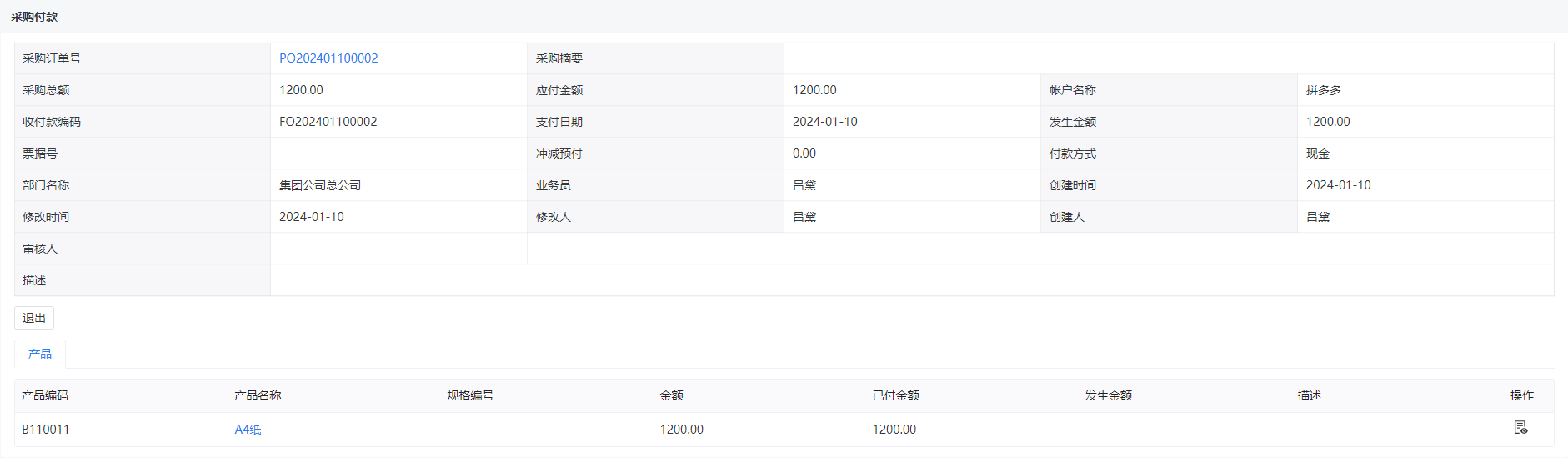
Task: Click the 操作 column header
Action: pyautogui.click(x=1522, y=395)
